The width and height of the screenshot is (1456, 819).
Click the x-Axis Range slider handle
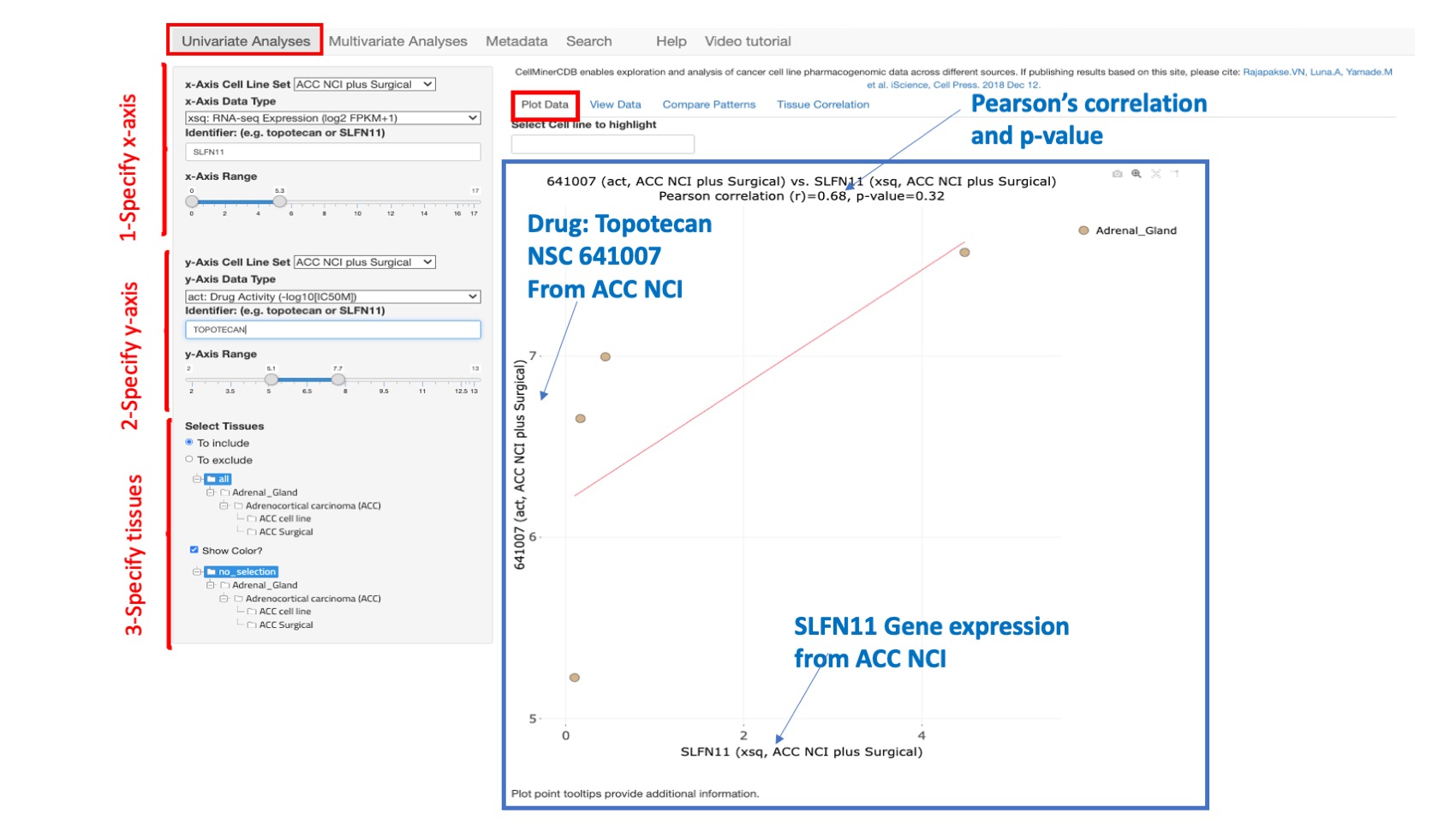pyautogui.click(x=279, y=201)
